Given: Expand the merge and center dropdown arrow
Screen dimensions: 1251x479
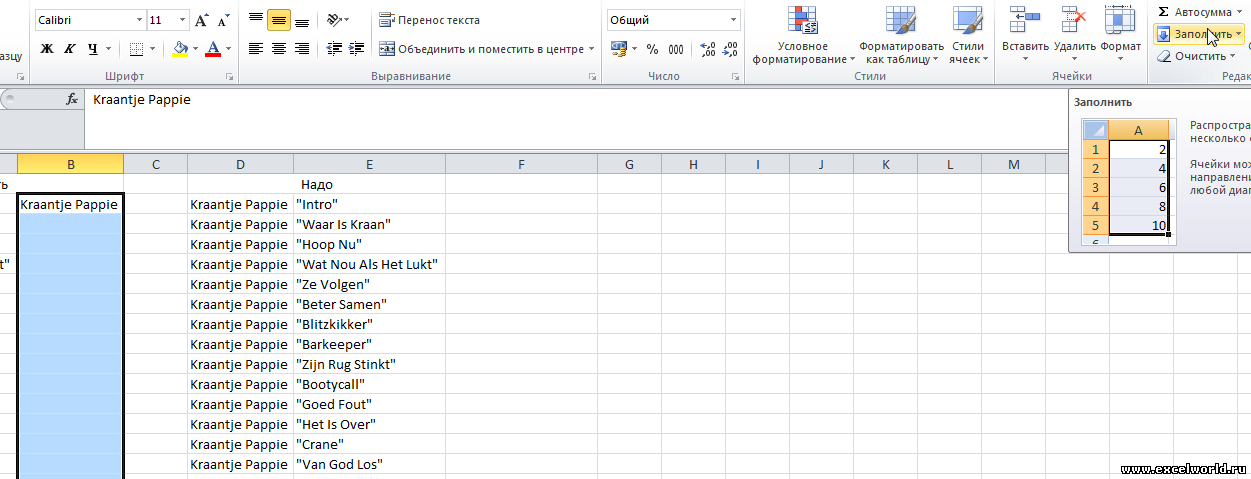Looking at the screenshot, I should [x=591, y=48].
